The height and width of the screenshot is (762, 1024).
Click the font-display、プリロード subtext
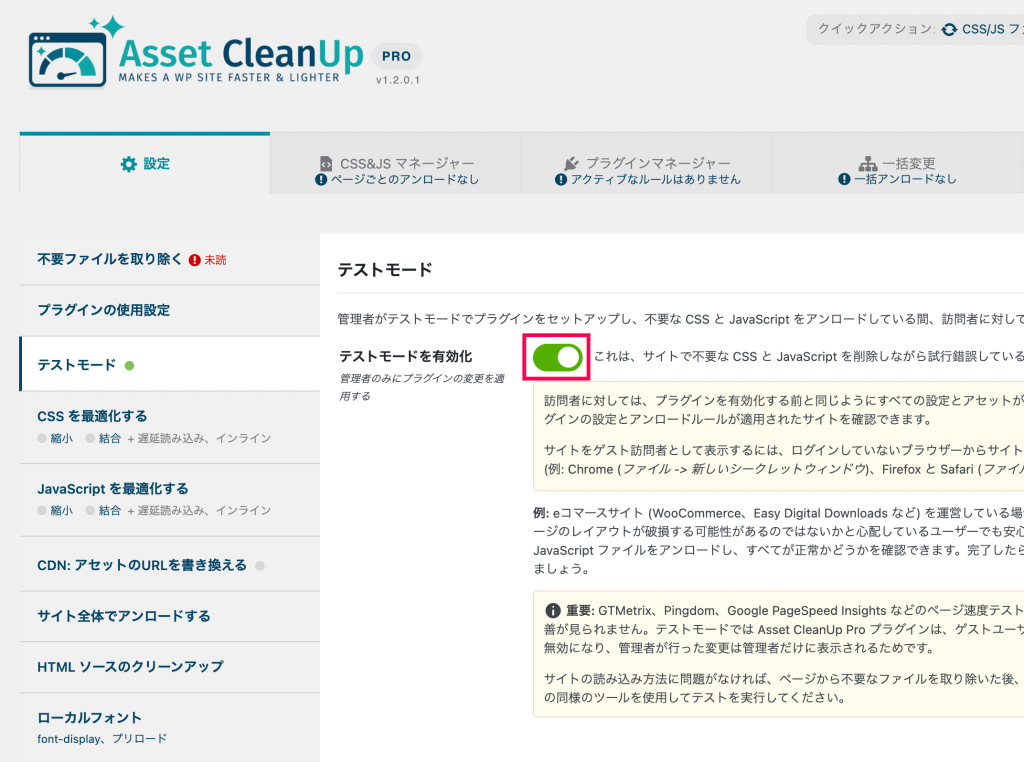102,739
